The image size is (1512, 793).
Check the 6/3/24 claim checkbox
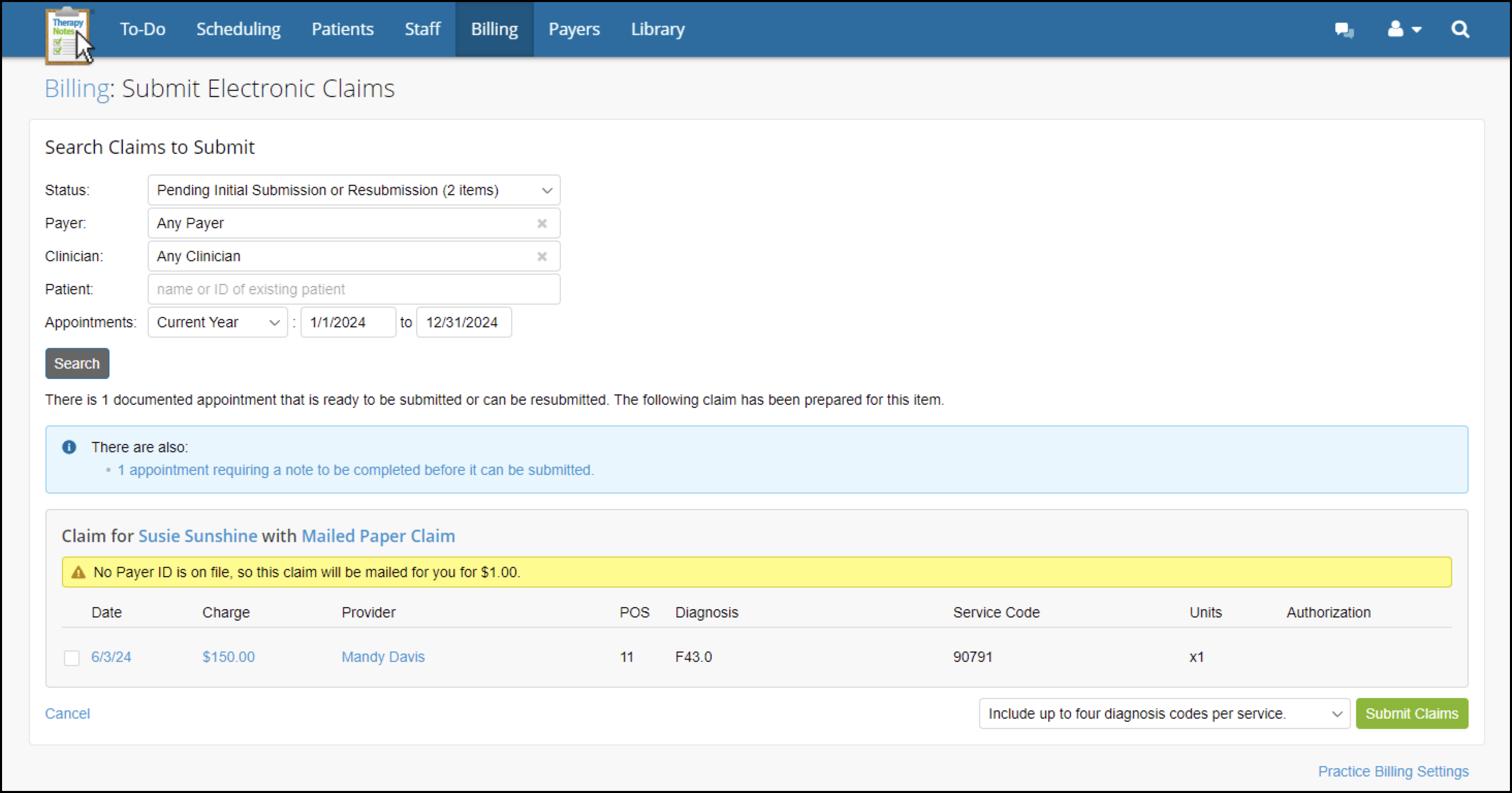72,658
